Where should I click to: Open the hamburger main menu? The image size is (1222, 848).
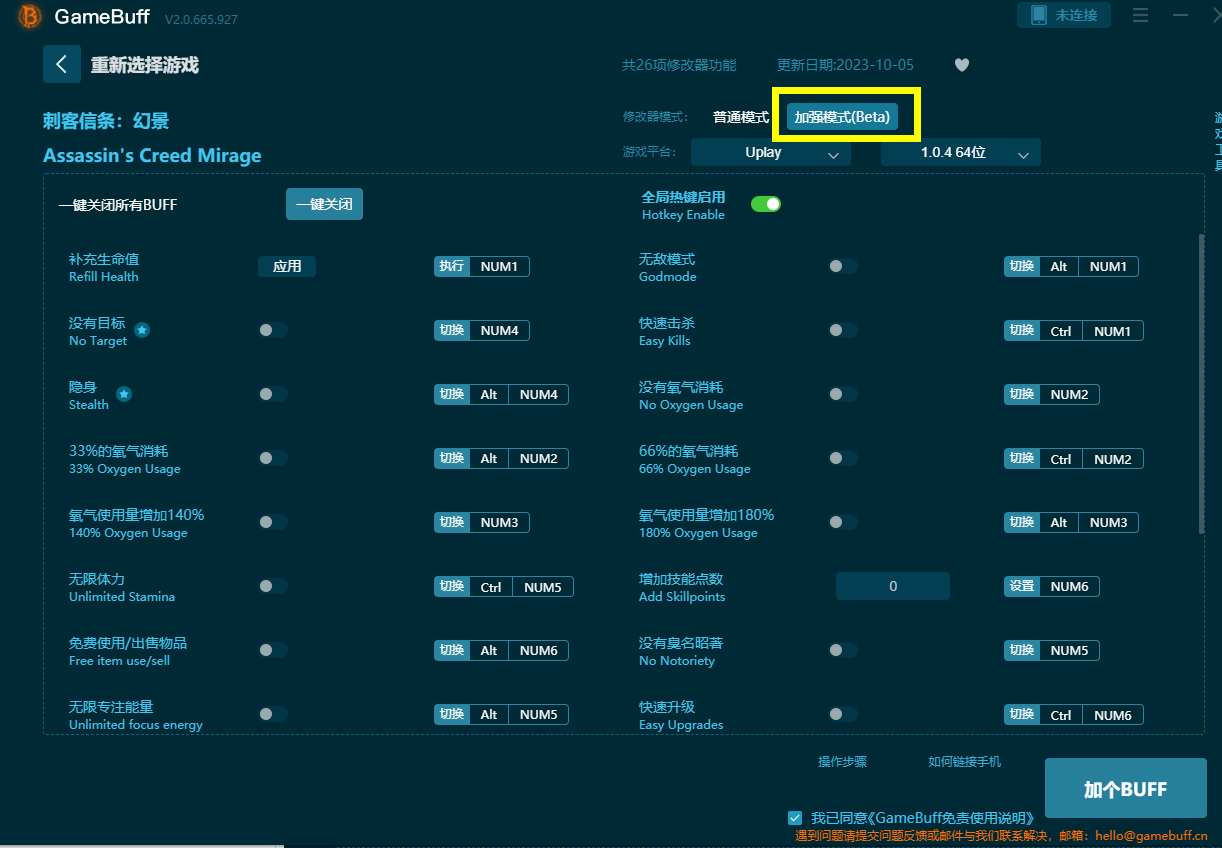coord(1140,16)
